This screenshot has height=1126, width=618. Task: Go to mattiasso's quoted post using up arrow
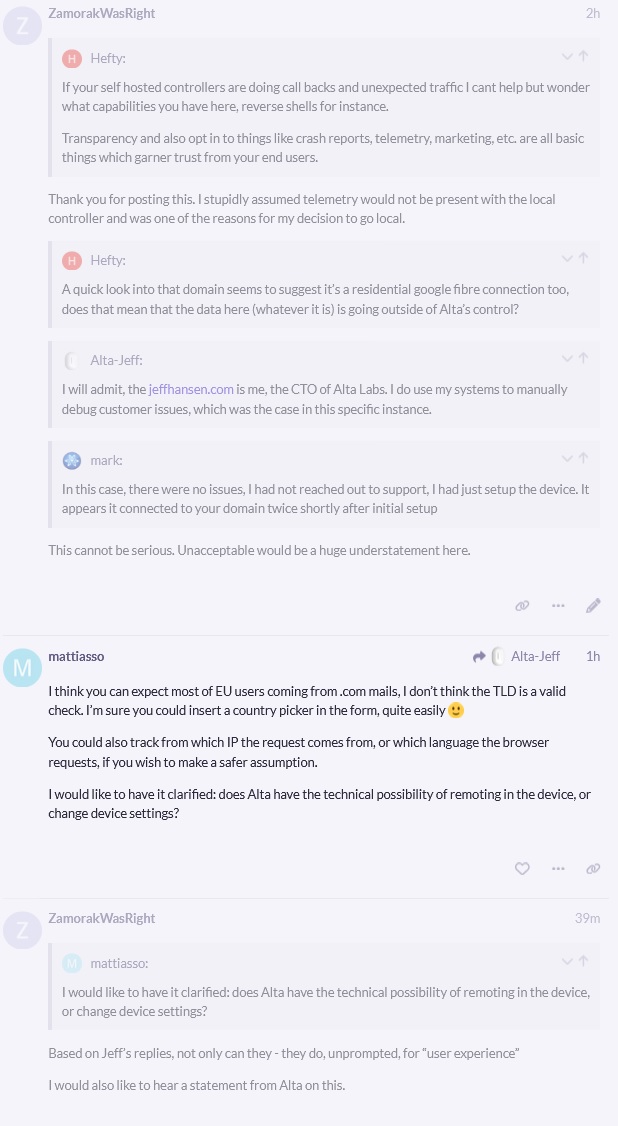(583, 962)
